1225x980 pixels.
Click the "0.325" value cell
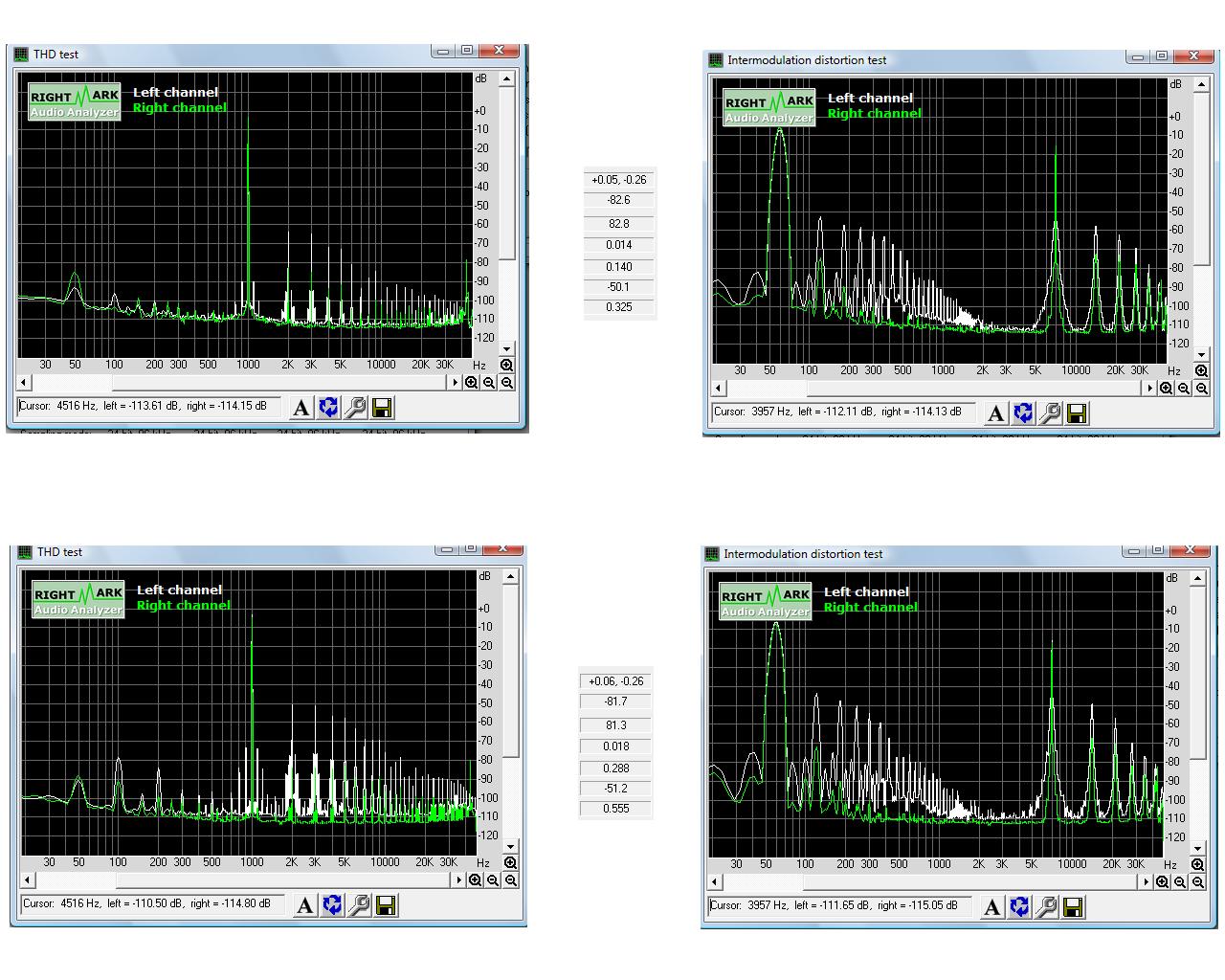[619, 307]
